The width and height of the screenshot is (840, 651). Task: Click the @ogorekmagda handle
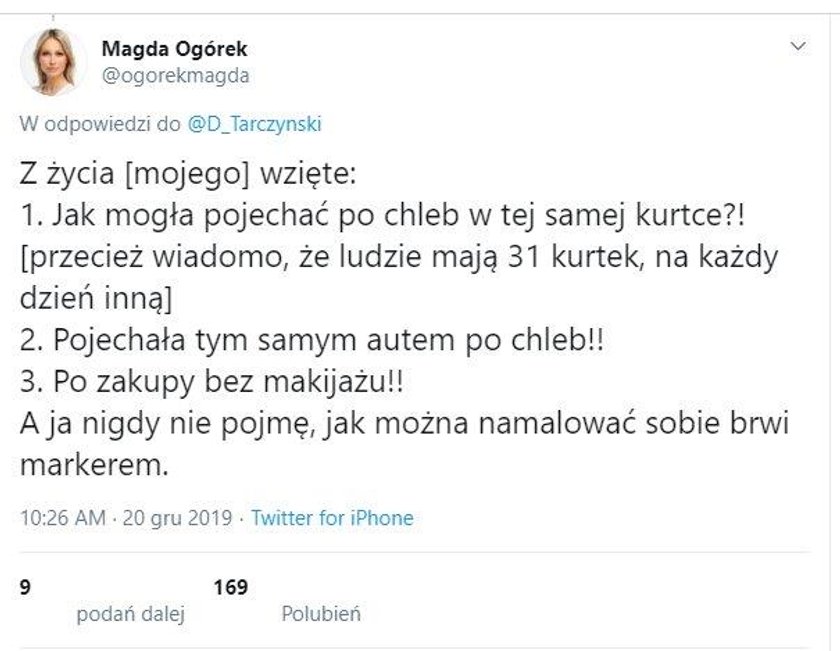point(176,75)
